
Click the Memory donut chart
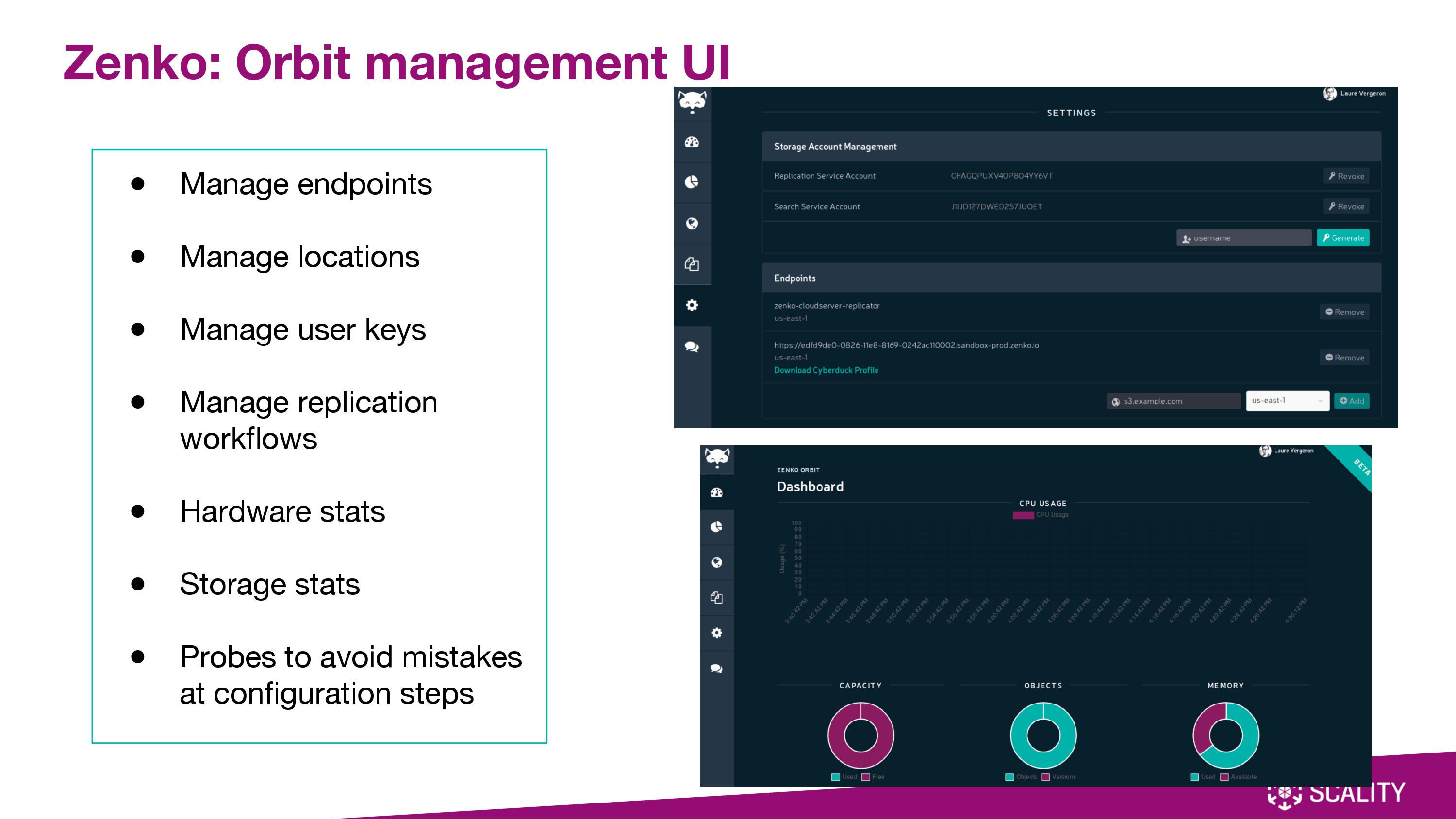point(1226,736)
